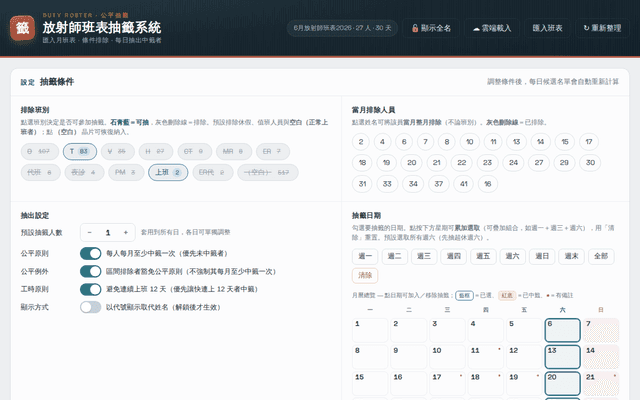Exclude person 34 in 當月排除人員
The image size is (640, 400).
413,184
